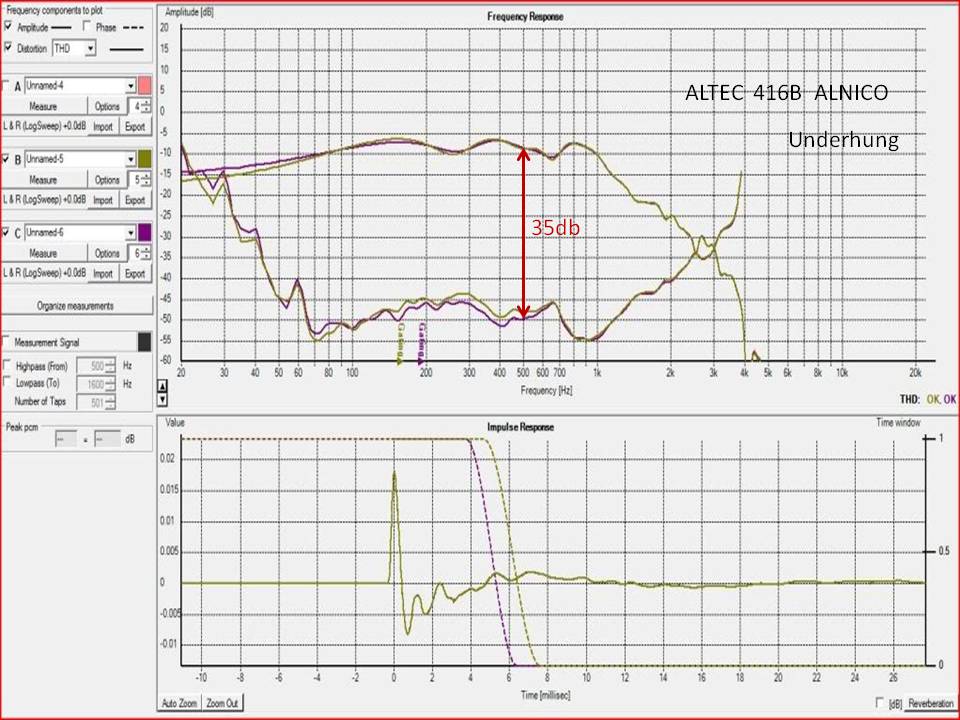
Task: Adjust the stepper showing 6 in slot C
Action: [x=140, y=253]
